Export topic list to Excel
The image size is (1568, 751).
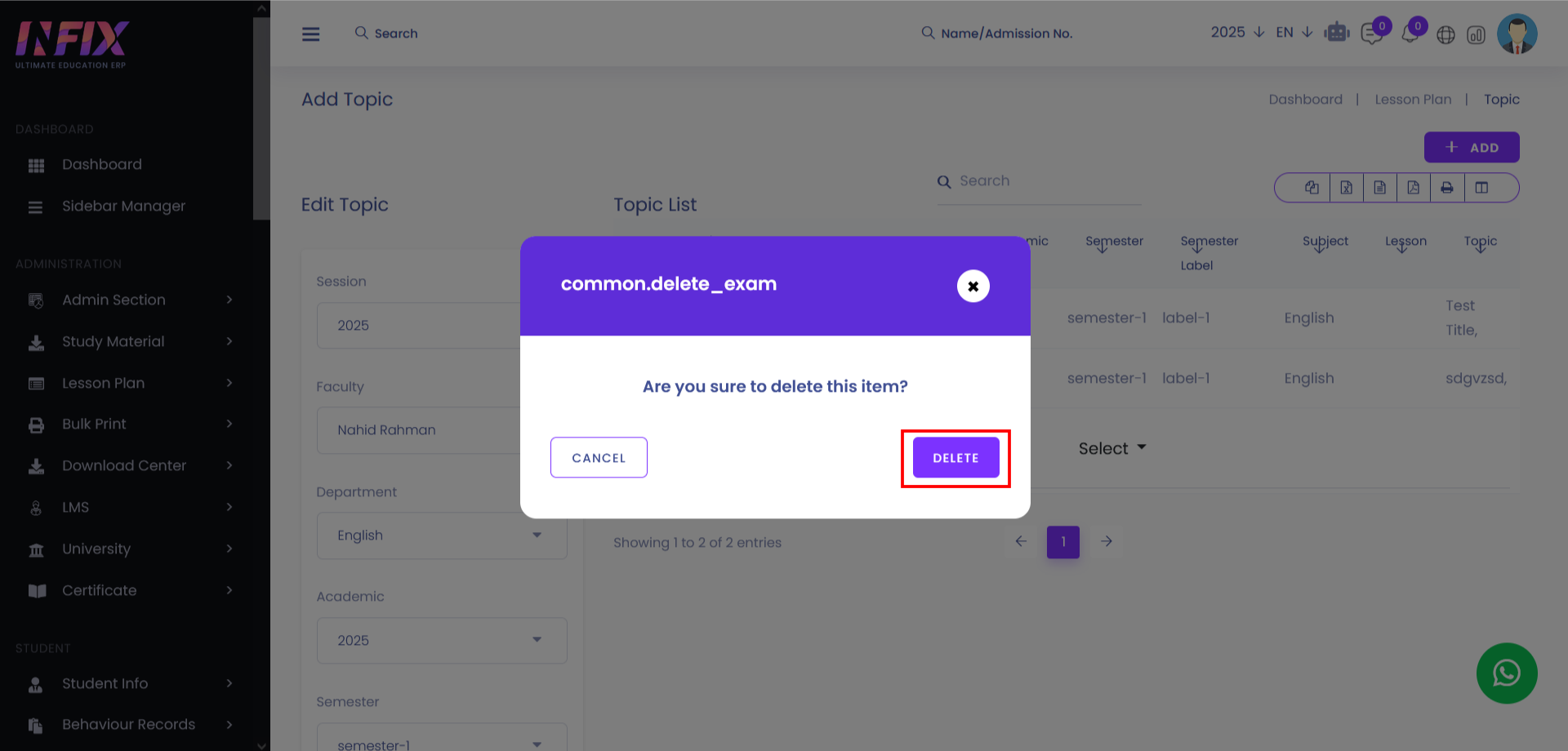[1347, 188]
